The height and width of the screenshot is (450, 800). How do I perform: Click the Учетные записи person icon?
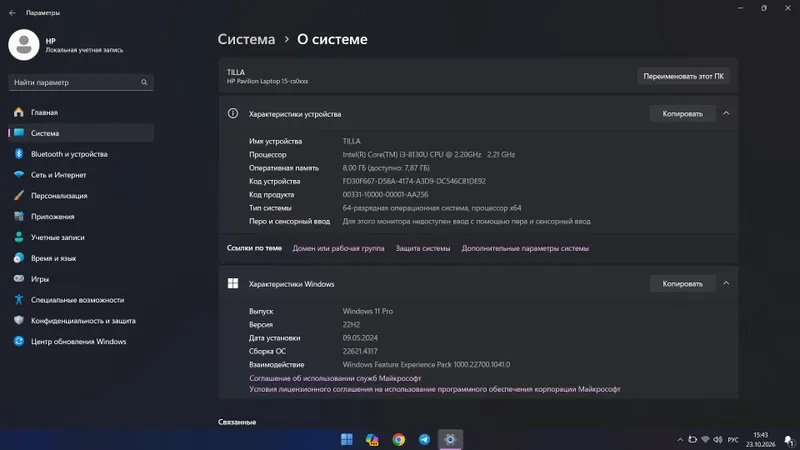pos(19,237)
